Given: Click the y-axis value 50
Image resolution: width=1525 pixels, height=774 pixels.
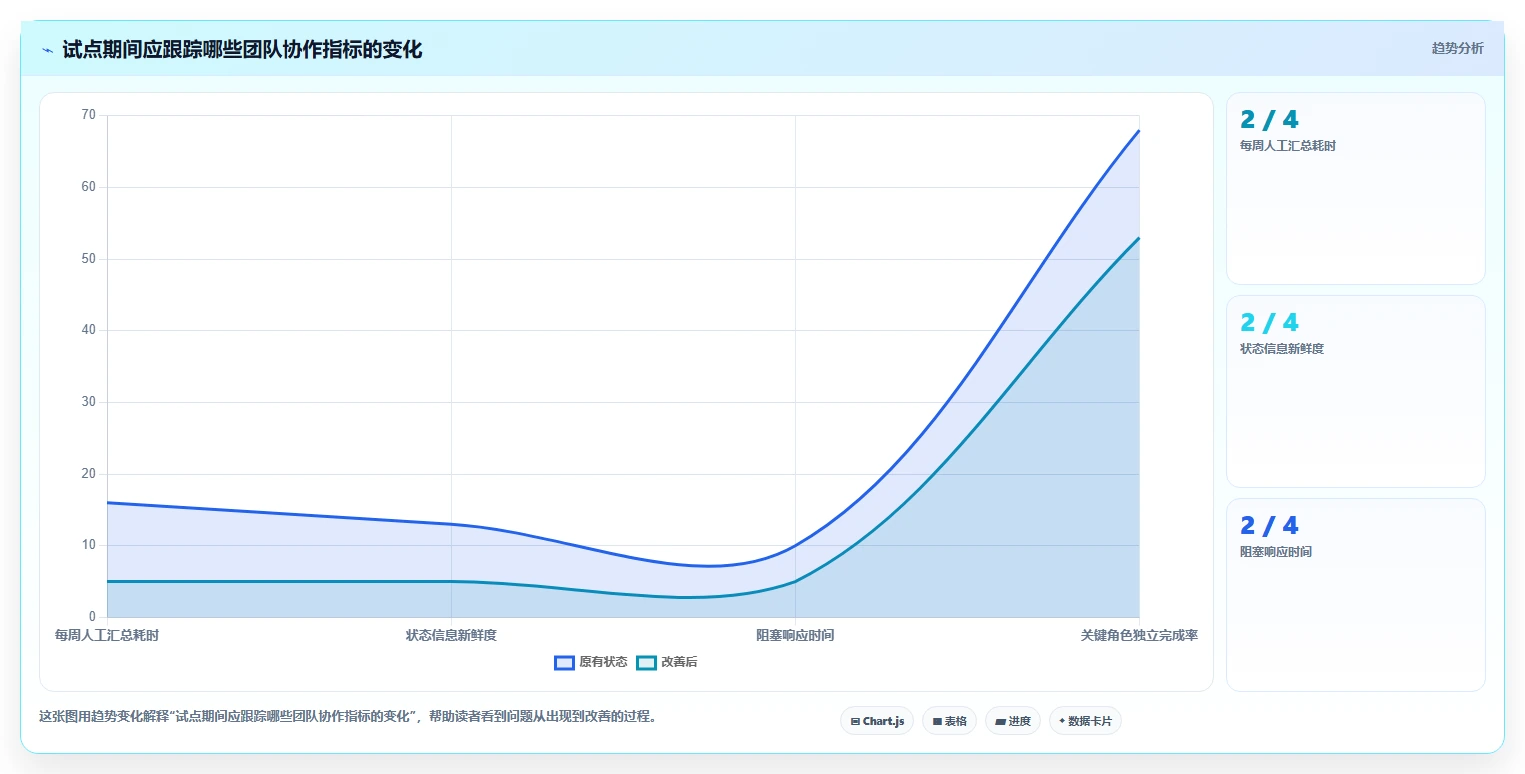Looking at the screenshot, I should (x=89, y=259).
